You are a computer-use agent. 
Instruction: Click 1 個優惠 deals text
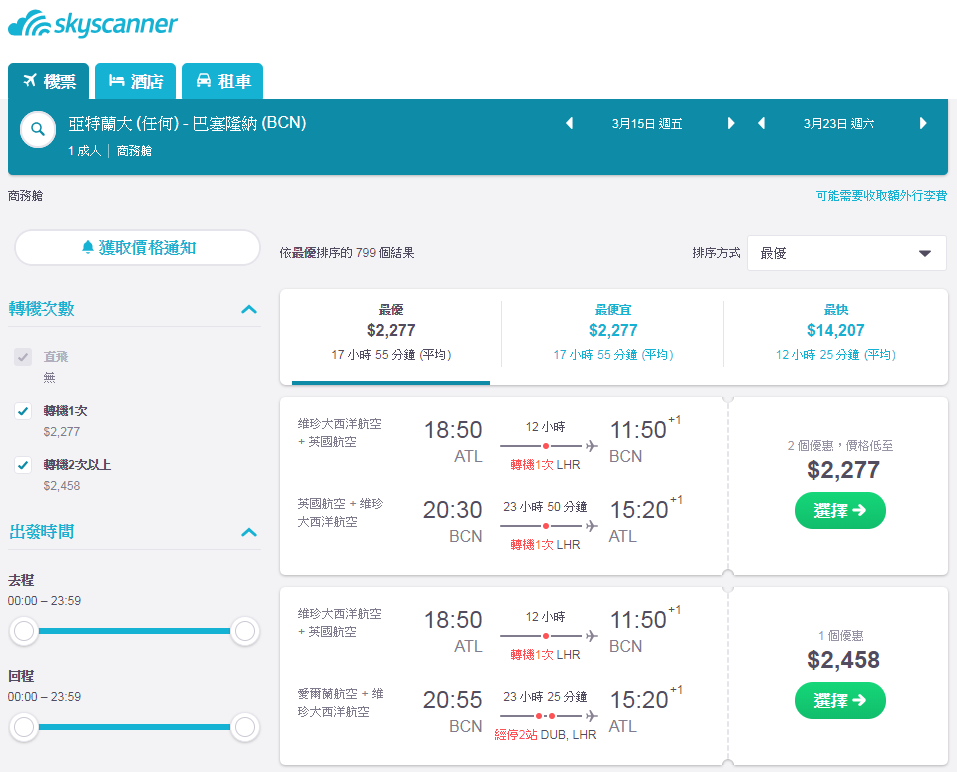click(840, 636)
